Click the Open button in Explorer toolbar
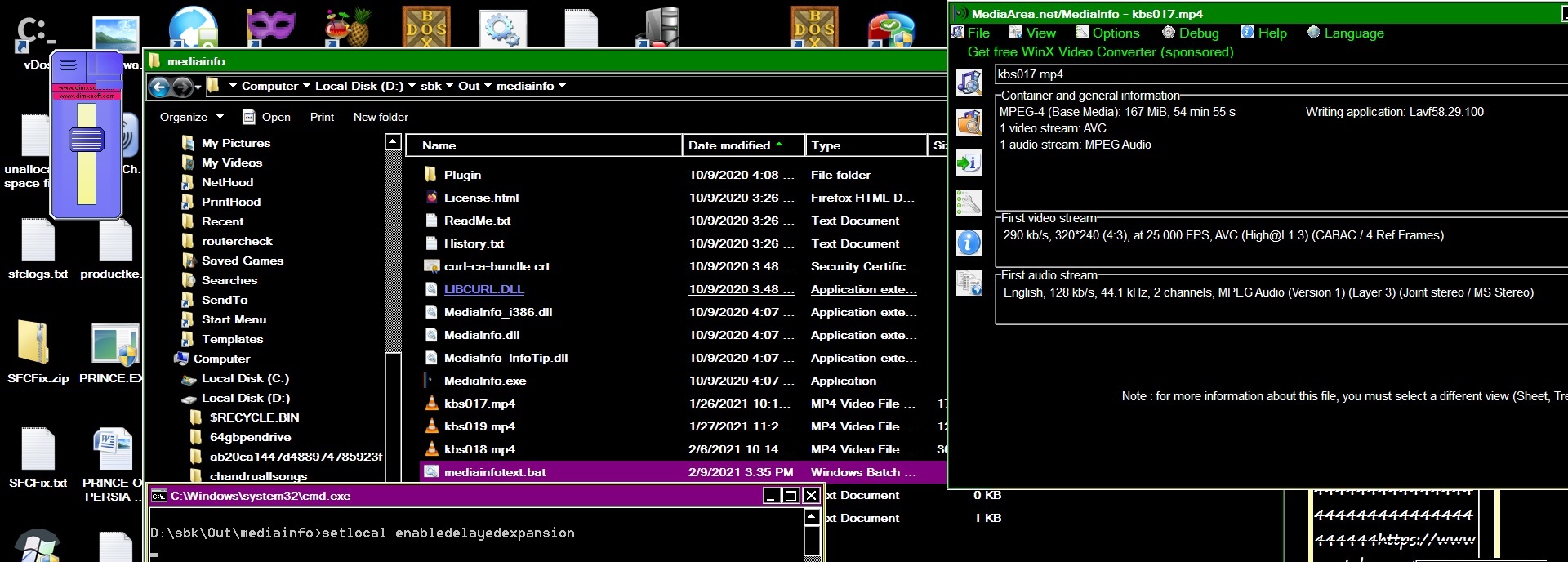 click(267, 117)
